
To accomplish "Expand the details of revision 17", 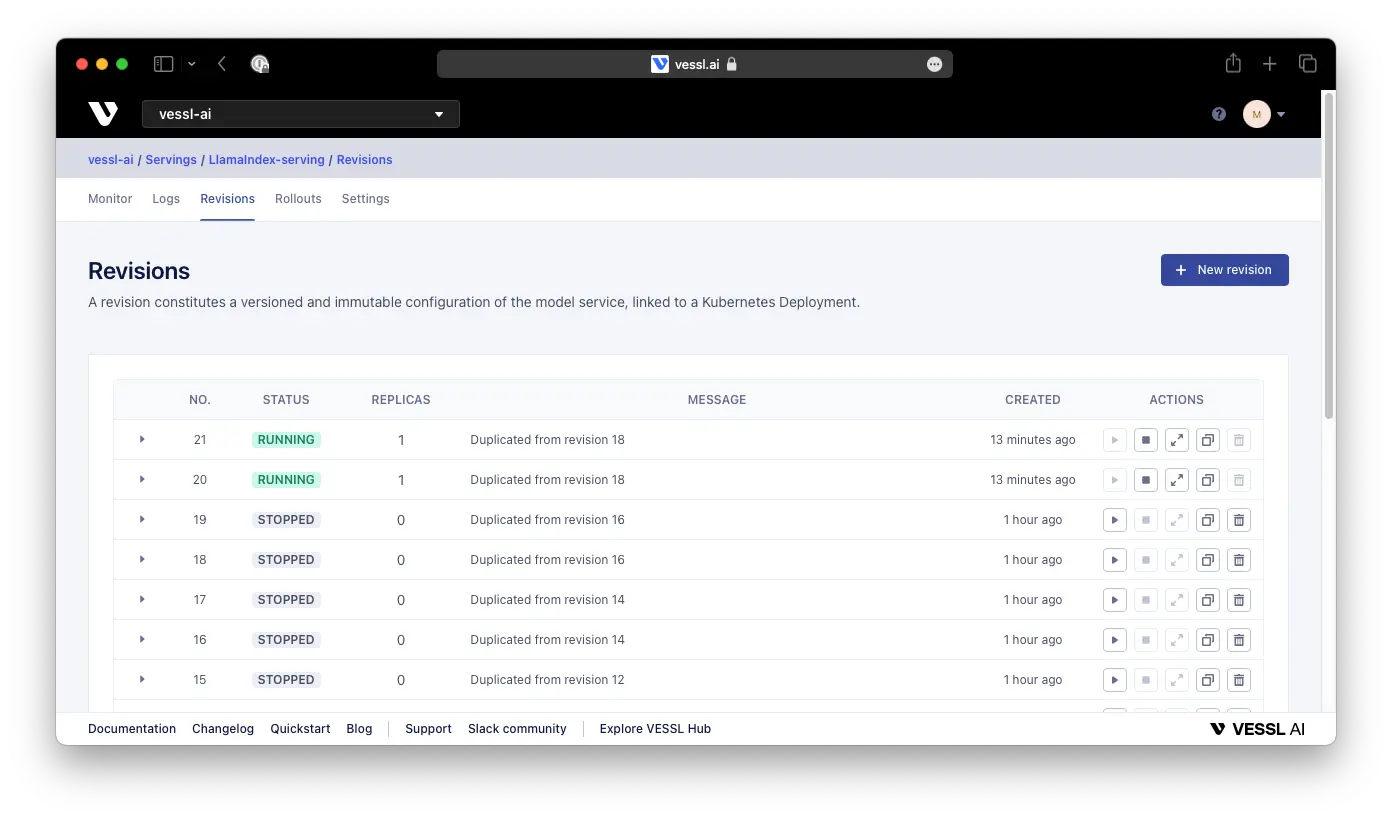I will coord(142,599).
